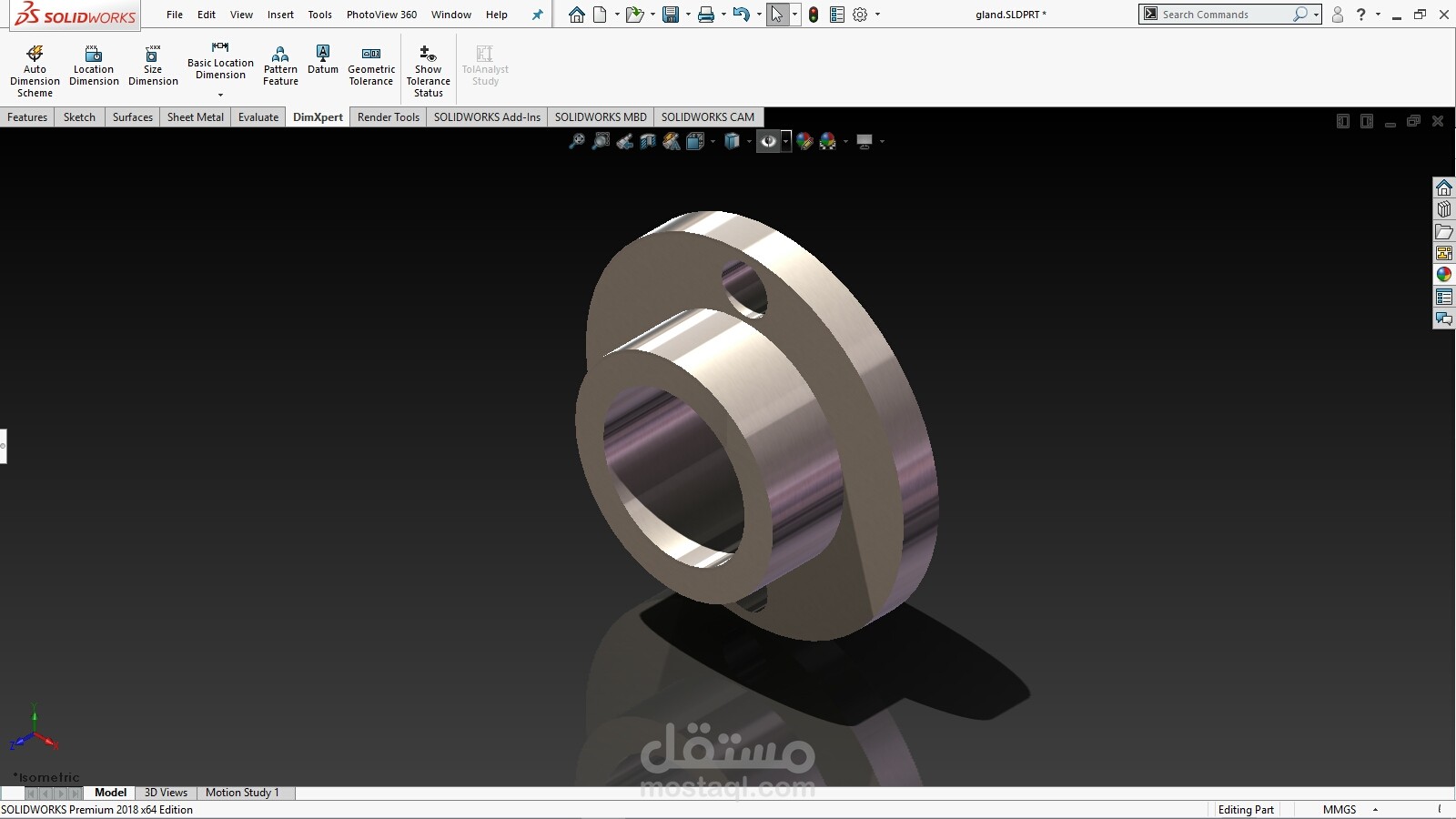Image resolution: width=1456 pixels, height=819 pixels.
Task: Switch to Previous View
Action: click(x=624, y=141)
